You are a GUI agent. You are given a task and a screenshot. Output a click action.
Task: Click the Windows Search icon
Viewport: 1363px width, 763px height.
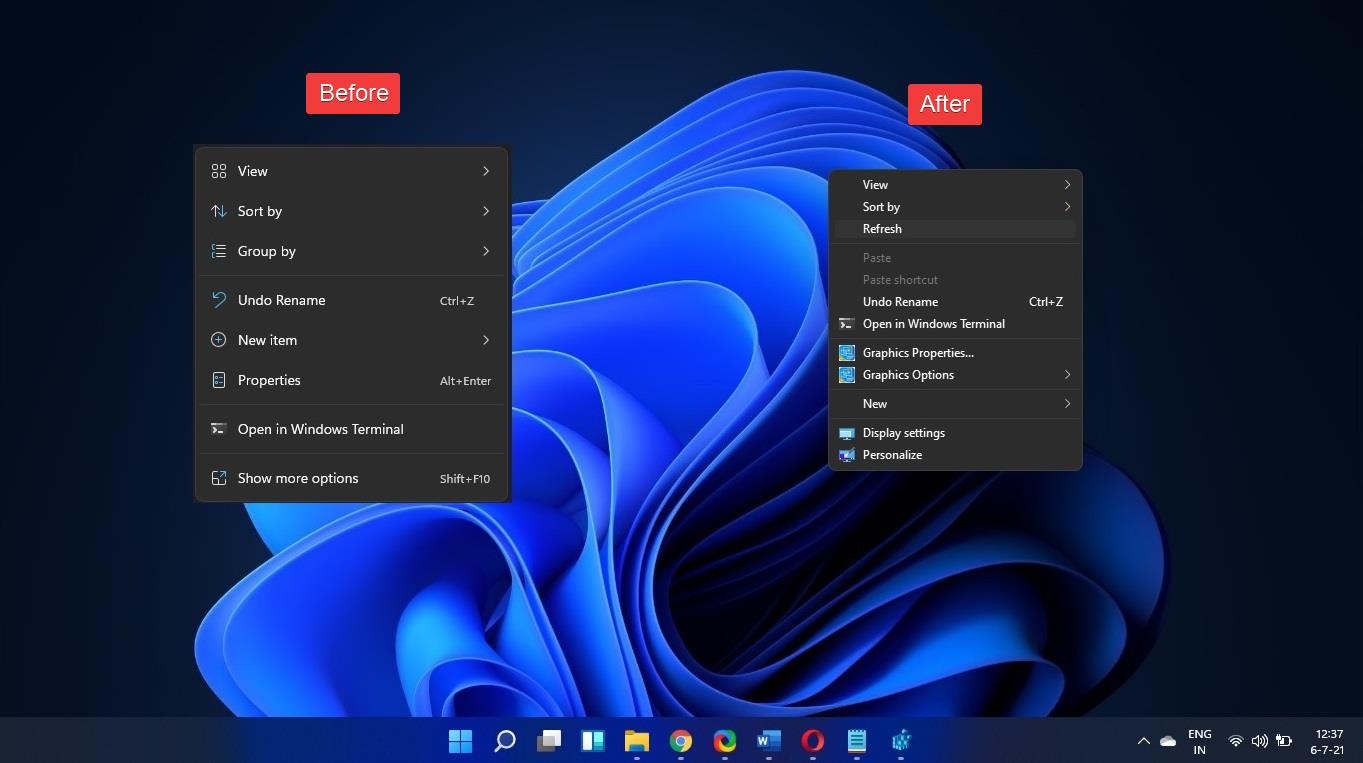504,741
